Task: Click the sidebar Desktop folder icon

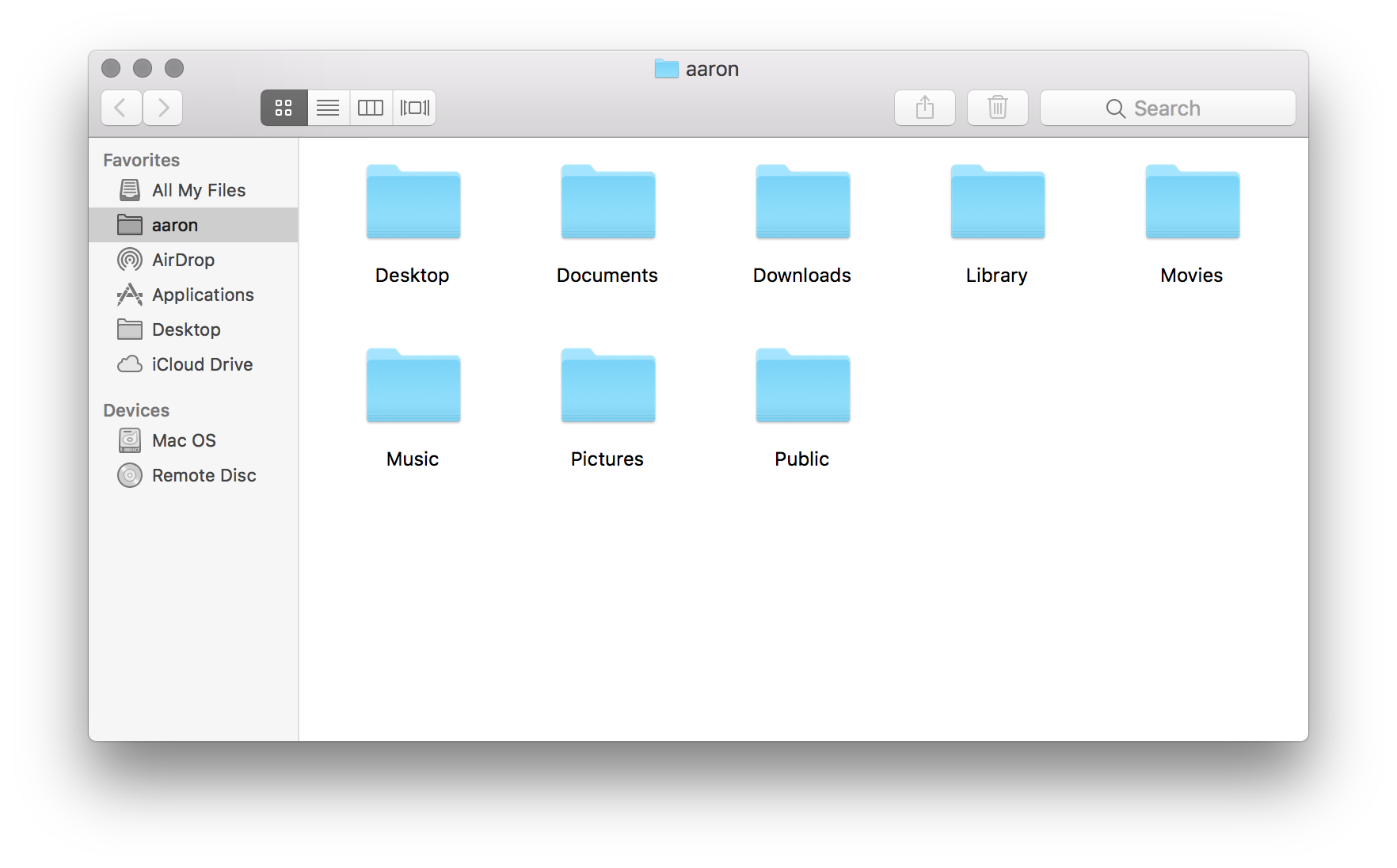Action: (130, 329)
